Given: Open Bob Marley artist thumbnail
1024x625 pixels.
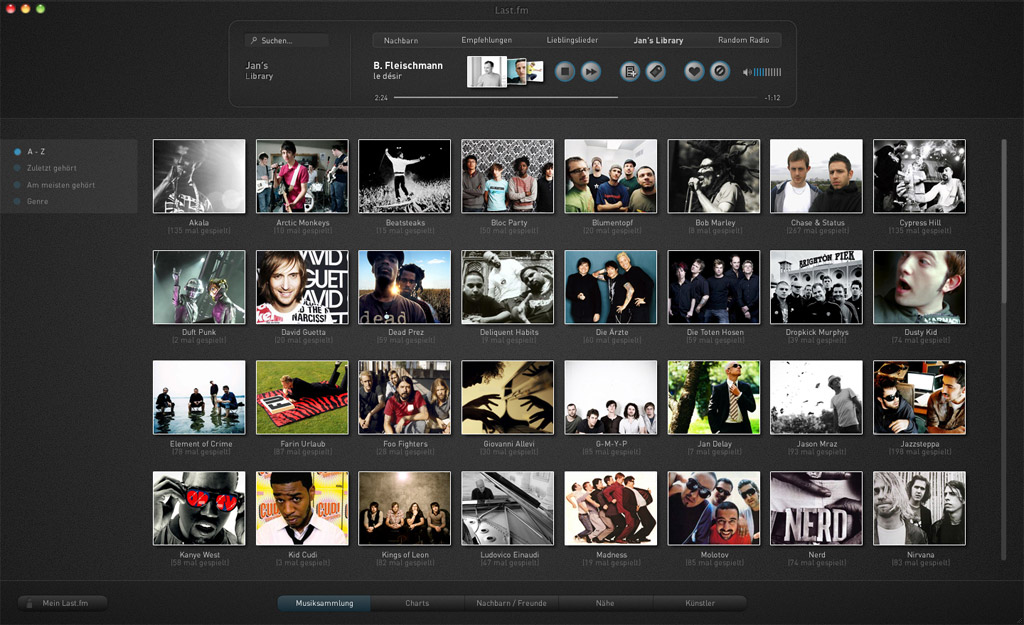Looking at the screenshot, I should [714, 176].
